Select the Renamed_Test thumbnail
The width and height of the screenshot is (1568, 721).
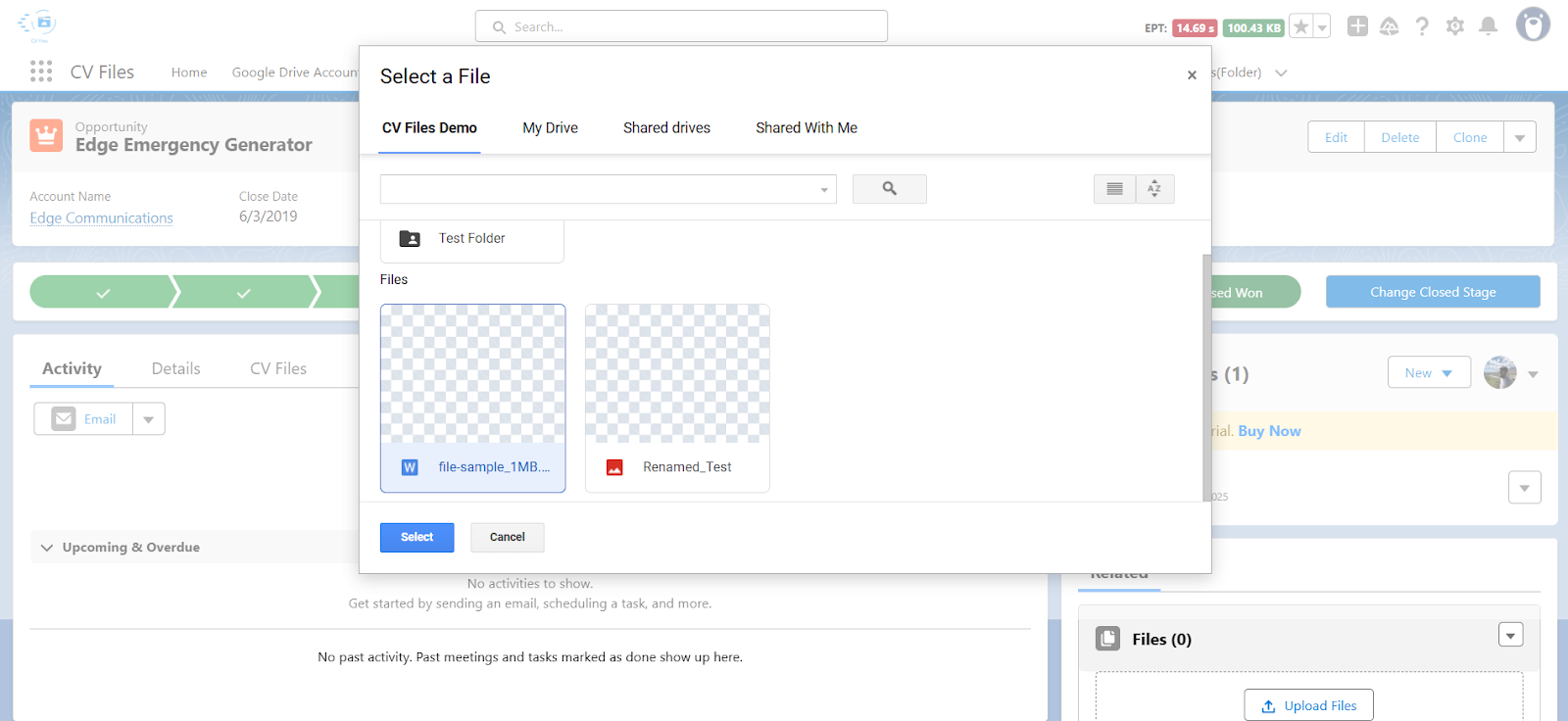point(677,373)
